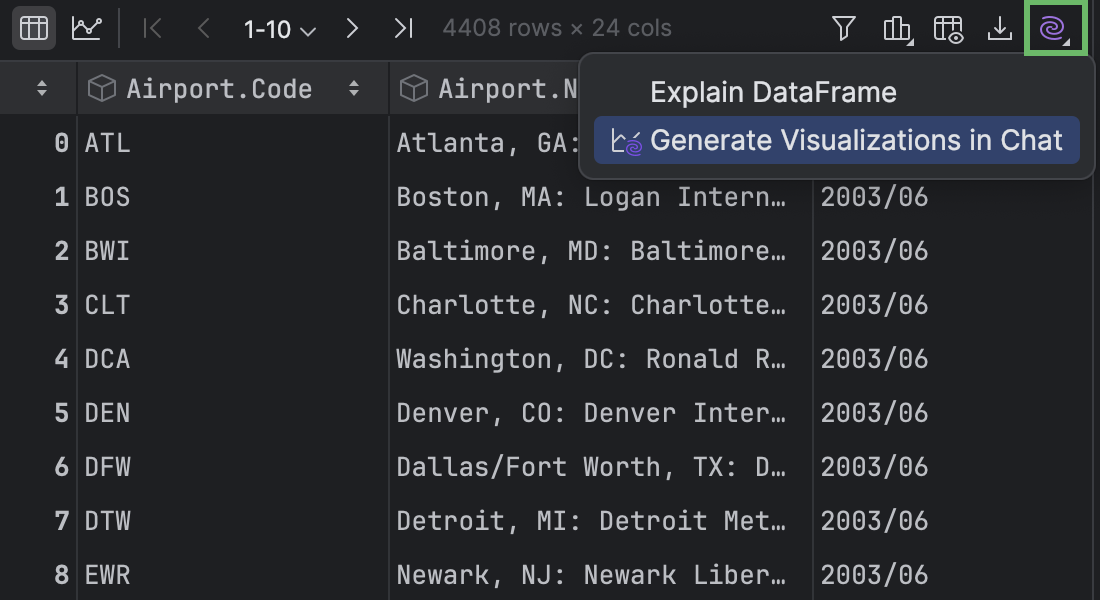Choose Generate Visualizations in Chat
The height and width of the screenshot is (600, 1100).
[x=837, y=140]
